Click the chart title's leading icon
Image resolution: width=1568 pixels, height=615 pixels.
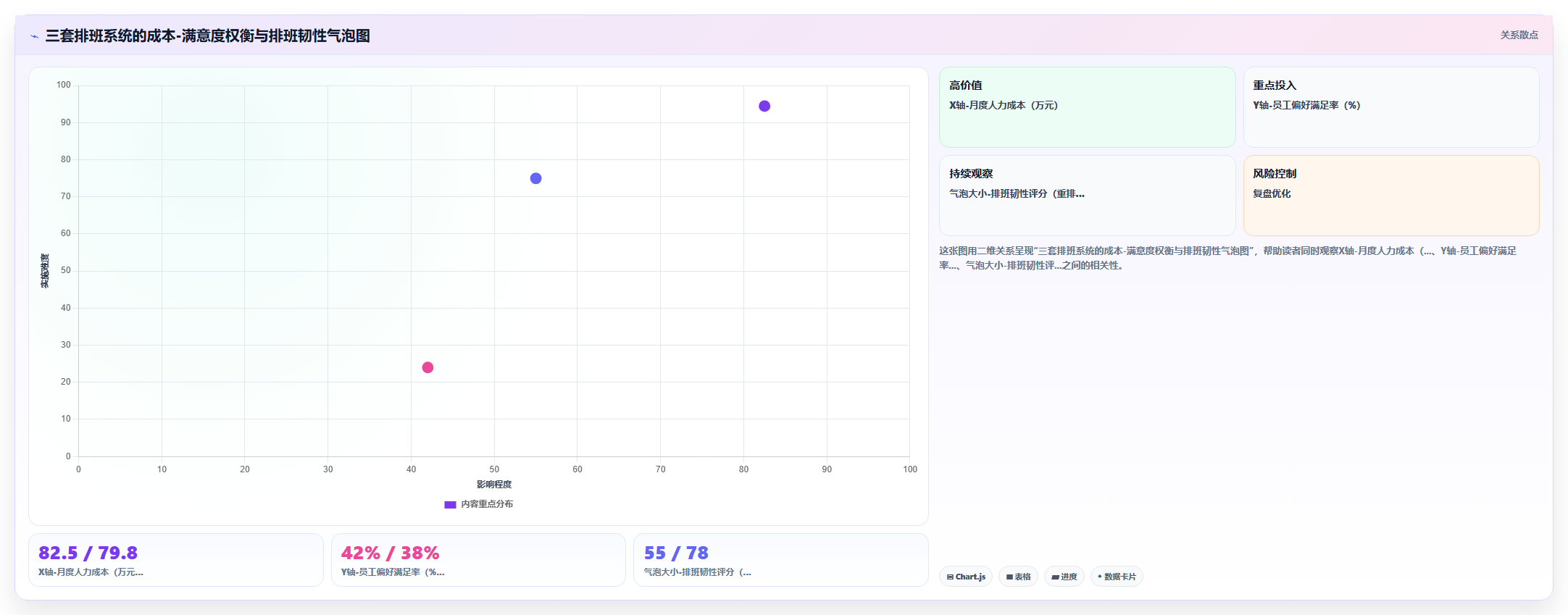pyautogui.click(x=34, y=36)
